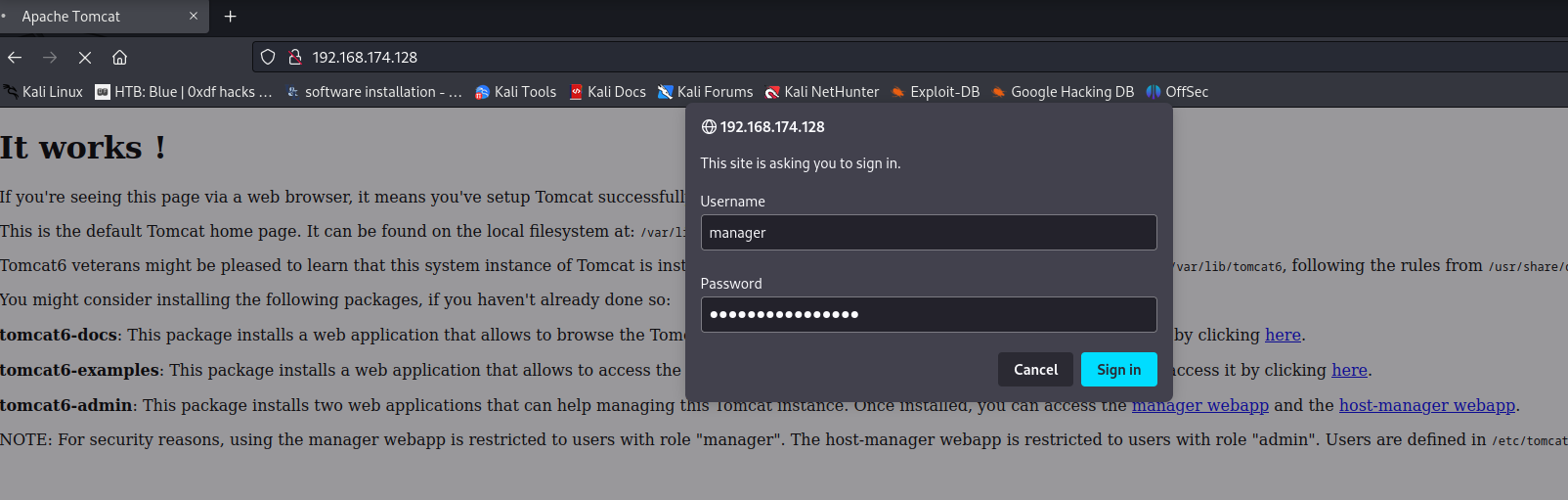Click the 'here' link in tomcat6-examples line
The height and width of the screenshot is (500, 1568).
coord(1349,370)
